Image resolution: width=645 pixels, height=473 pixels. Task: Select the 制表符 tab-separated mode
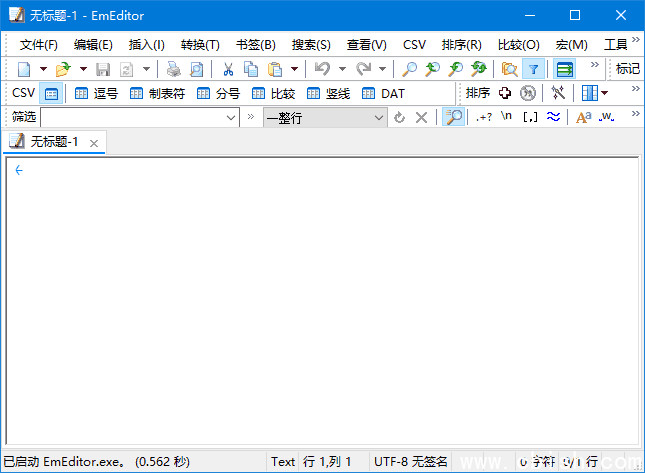click(157, 94)
